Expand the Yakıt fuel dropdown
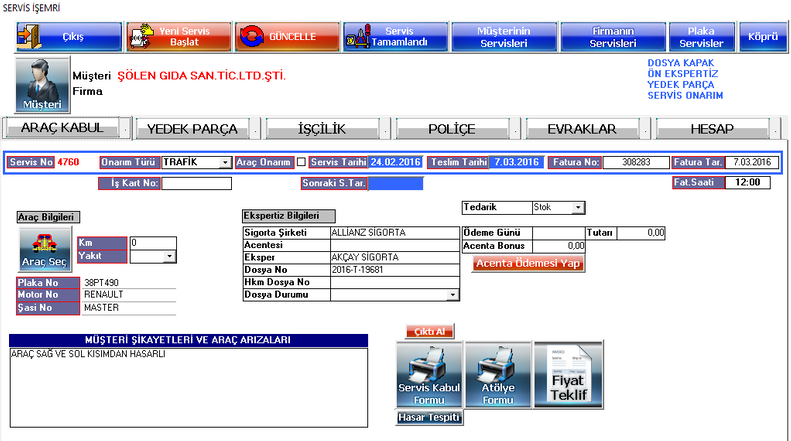791x441 pixels. click(x=169, y=257)
